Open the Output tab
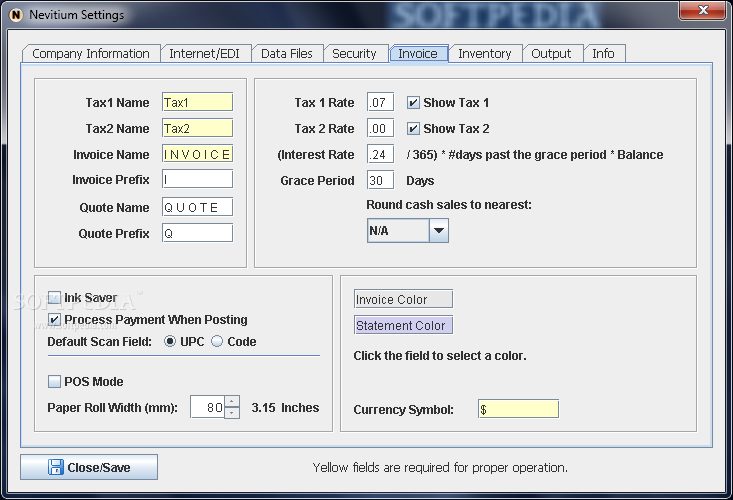733x500 pixels. pyautogui.click(x=551, y=54)
